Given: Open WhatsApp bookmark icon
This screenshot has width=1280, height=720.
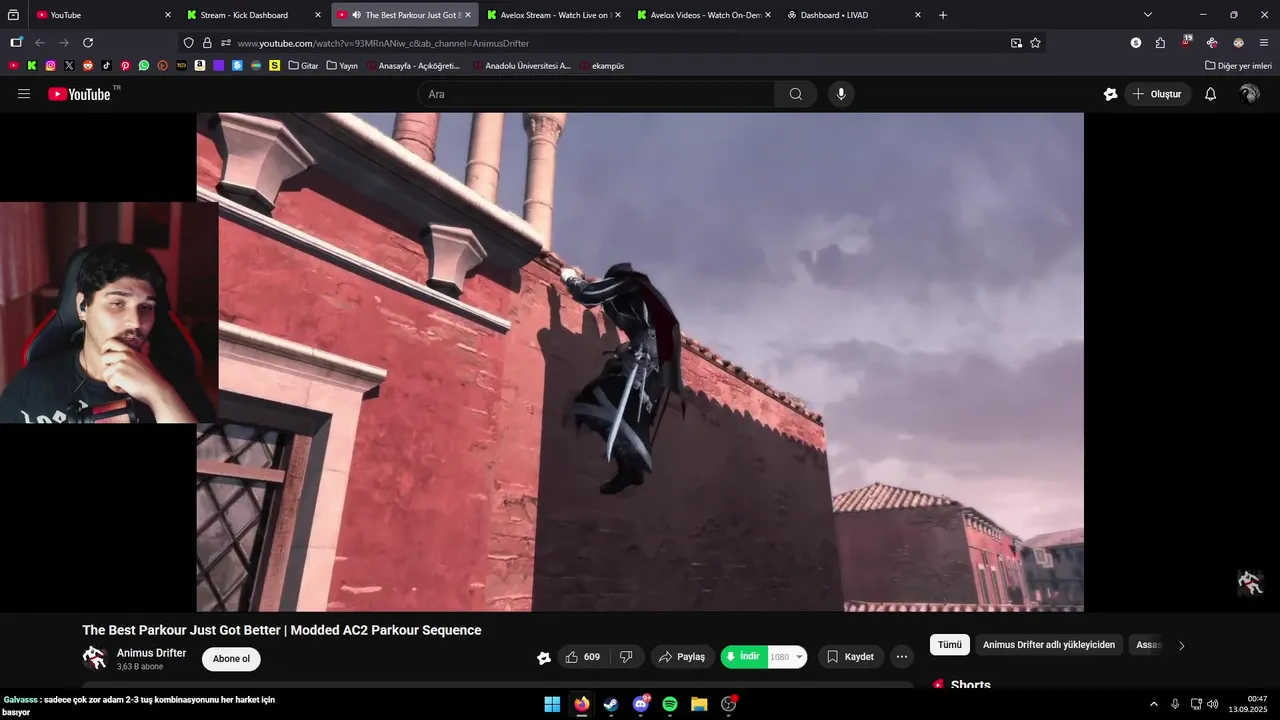Looking at the screenshot, I should tap(144, 66).
